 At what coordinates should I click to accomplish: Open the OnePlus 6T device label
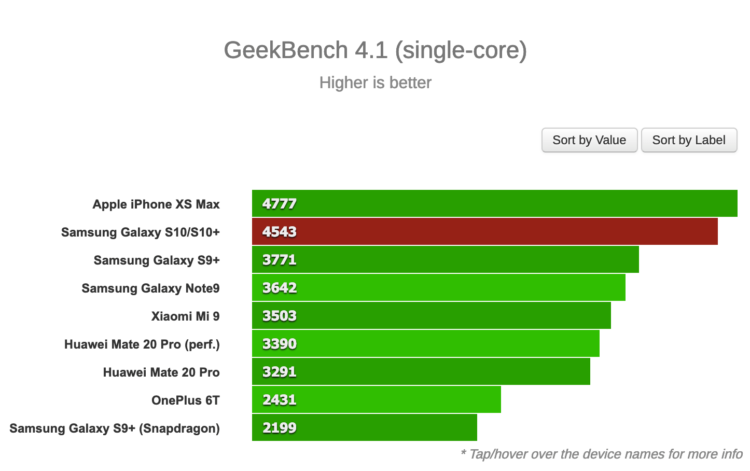(186, 400)
